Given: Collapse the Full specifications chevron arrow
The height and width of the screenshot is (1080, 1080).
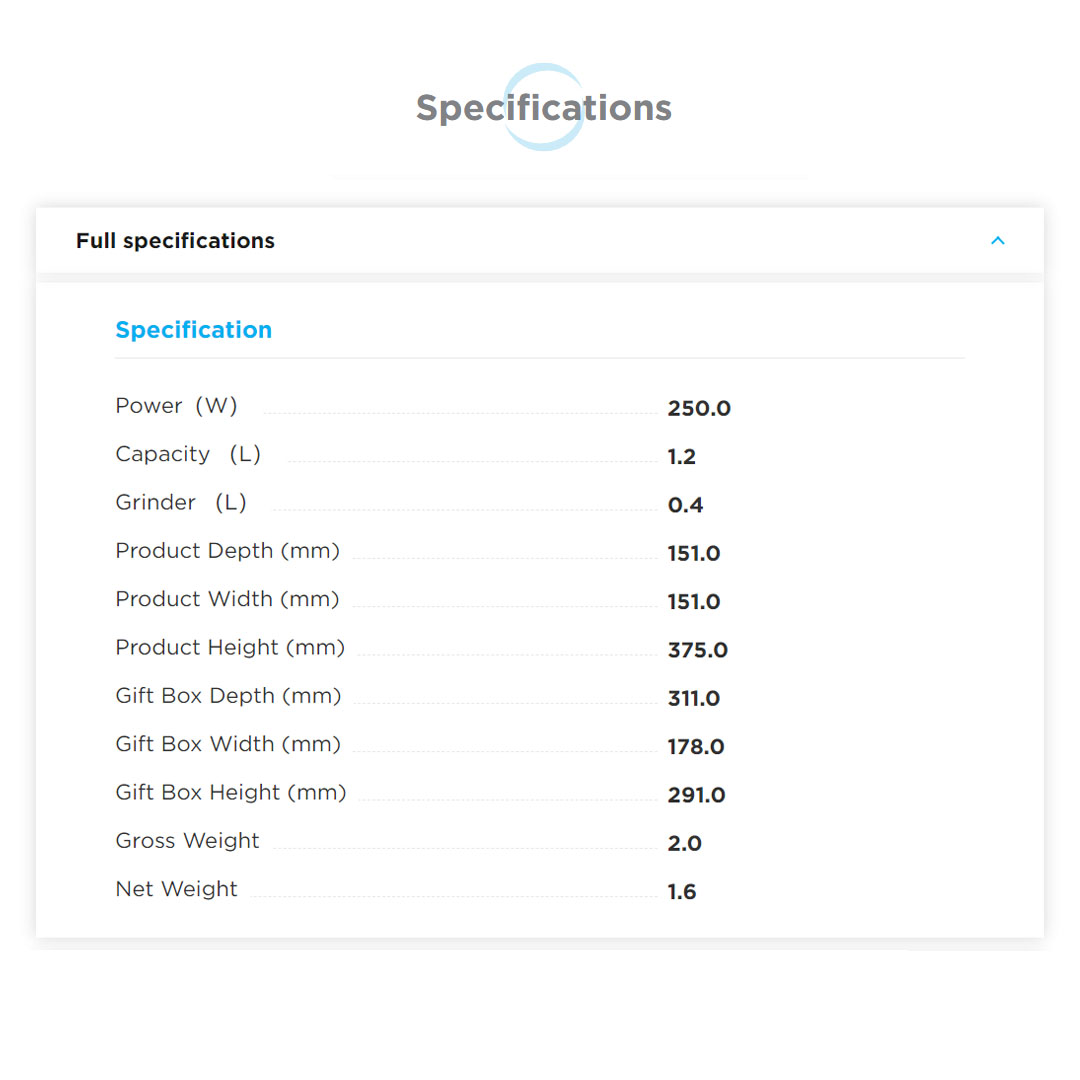Looking at the screenshot, I should click(997, 241).
